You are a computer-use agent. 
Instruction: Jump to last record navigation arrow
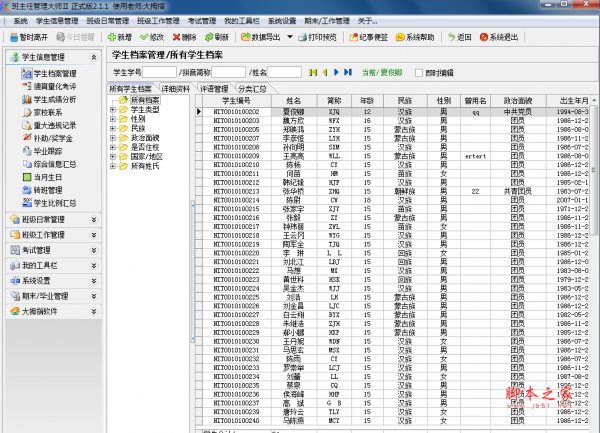coord(347,73)
